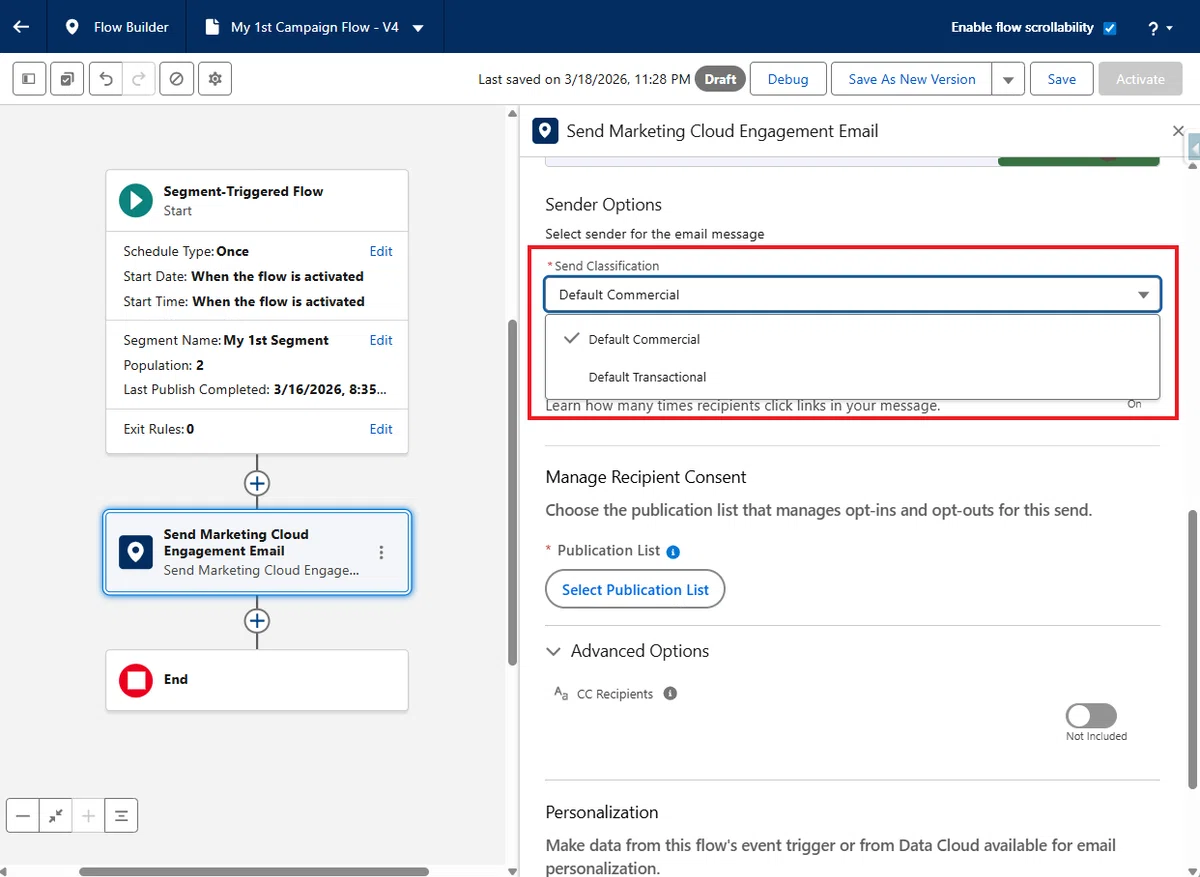Click the redo arrow icon
Screen dimensions: 1200x877
[x=138, y=79]
